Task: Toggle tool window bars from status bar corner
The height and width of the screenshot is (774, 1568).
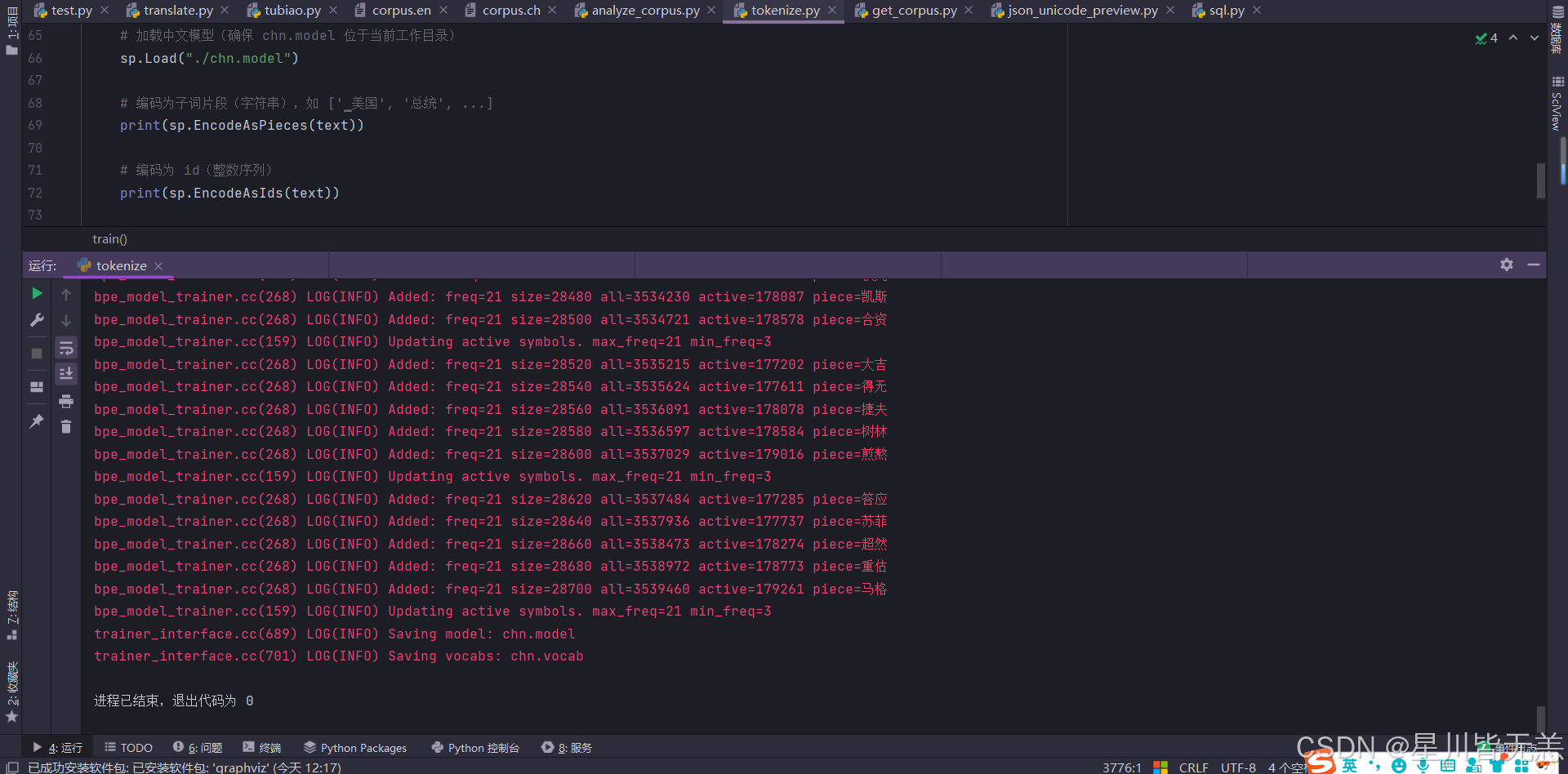Action: coord(12,767)
